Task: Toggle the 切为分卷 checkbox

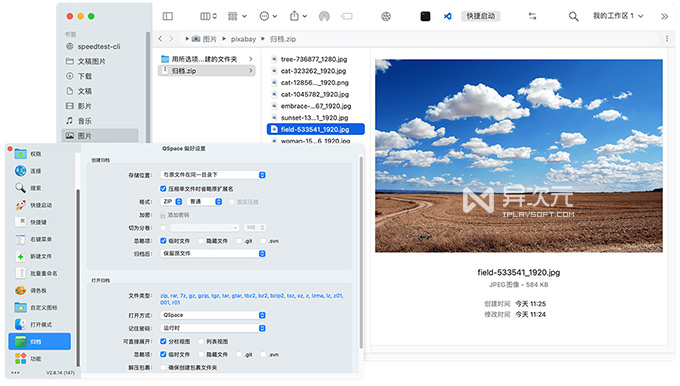Action: tap(163, 228)
